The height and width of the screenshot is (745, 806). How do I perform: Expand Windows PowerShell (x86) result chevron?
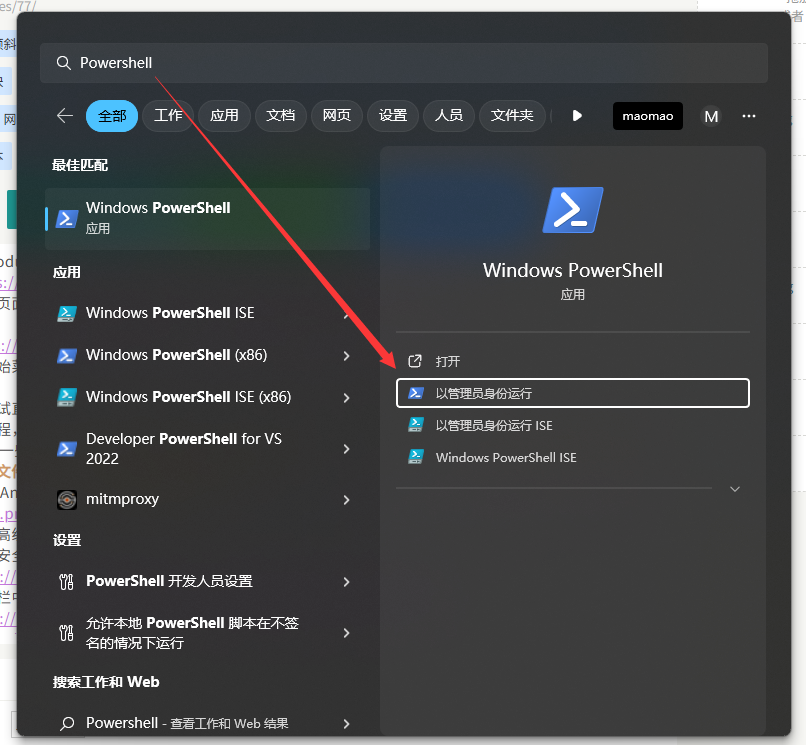click(346, 356)
